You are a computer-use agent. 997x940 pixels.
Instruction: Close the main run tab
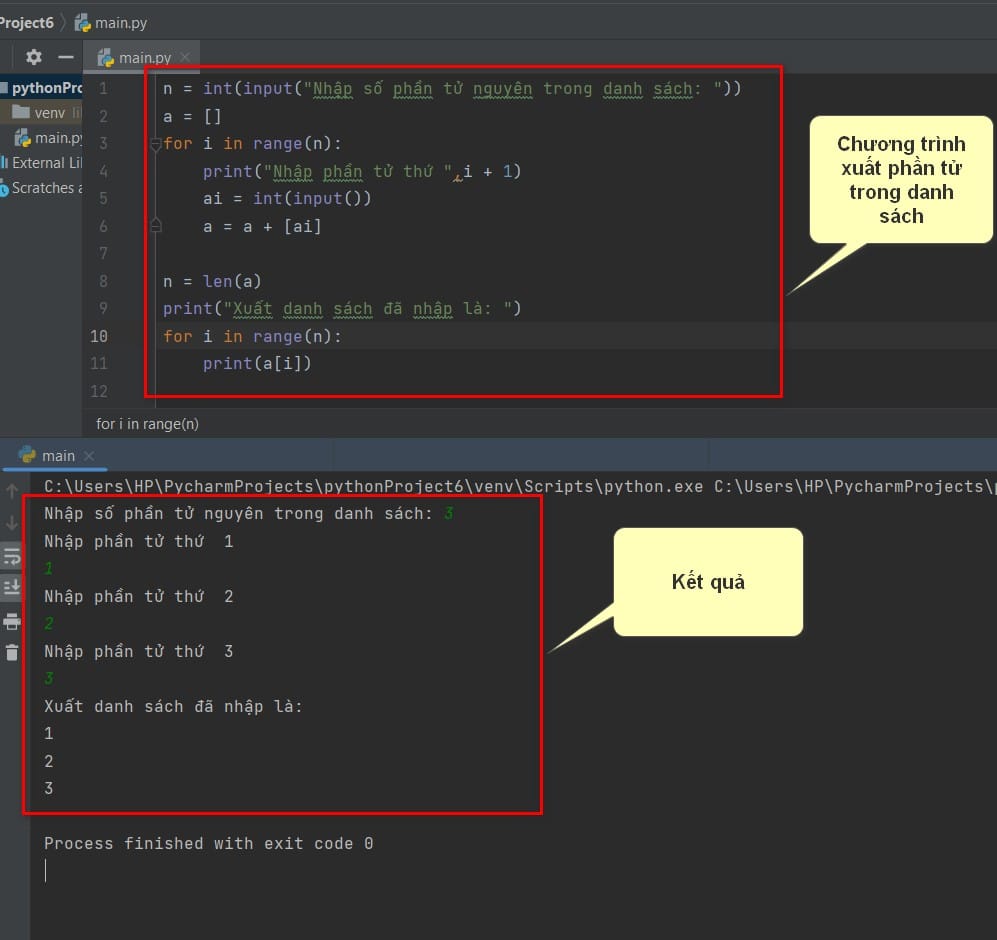click(89, 456)
